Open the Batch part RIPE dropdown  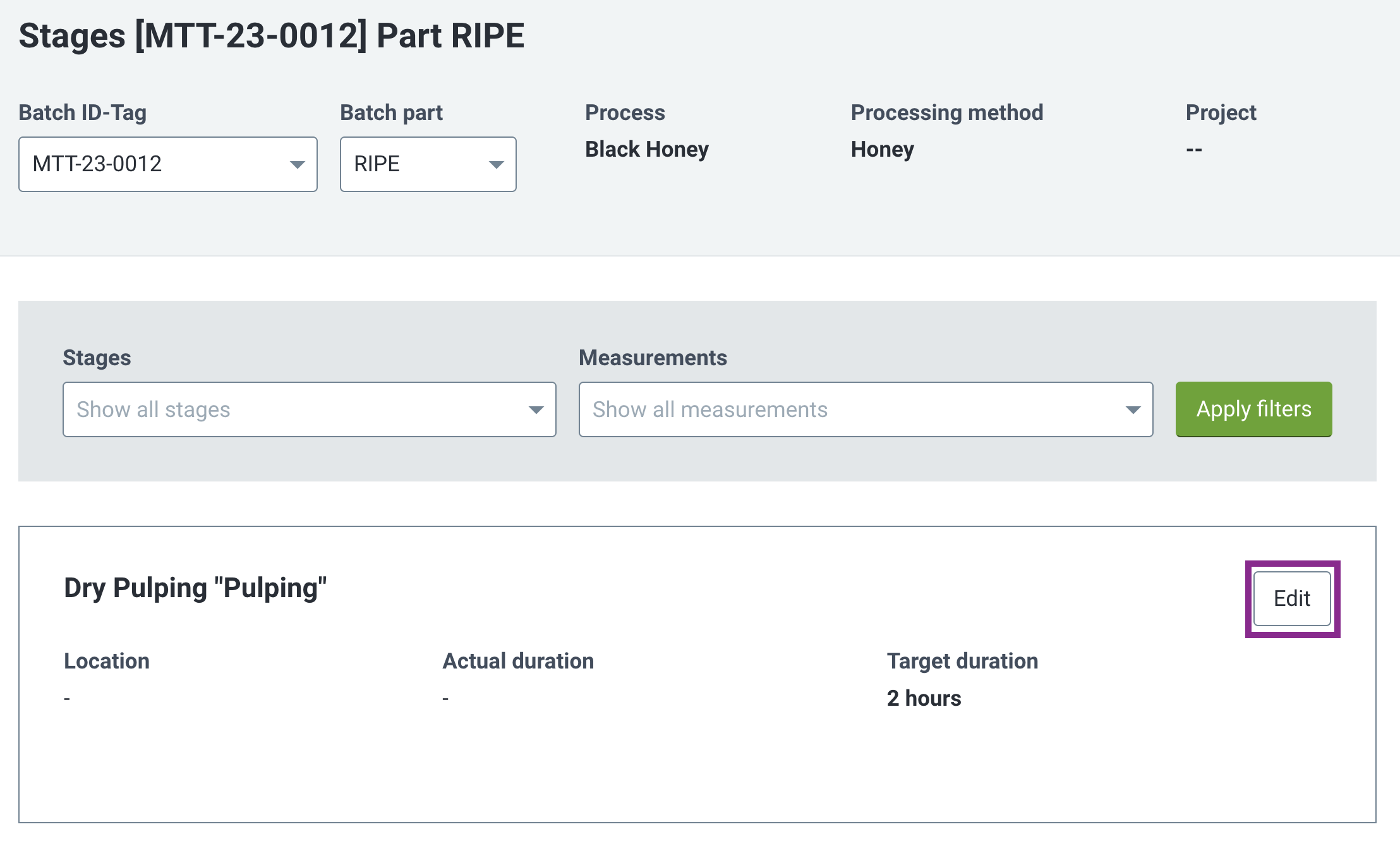[x=428, y=164]
